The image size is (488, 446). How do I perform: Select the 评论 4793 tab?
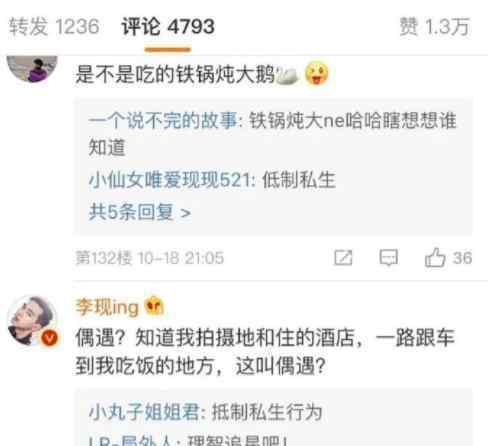168,27
